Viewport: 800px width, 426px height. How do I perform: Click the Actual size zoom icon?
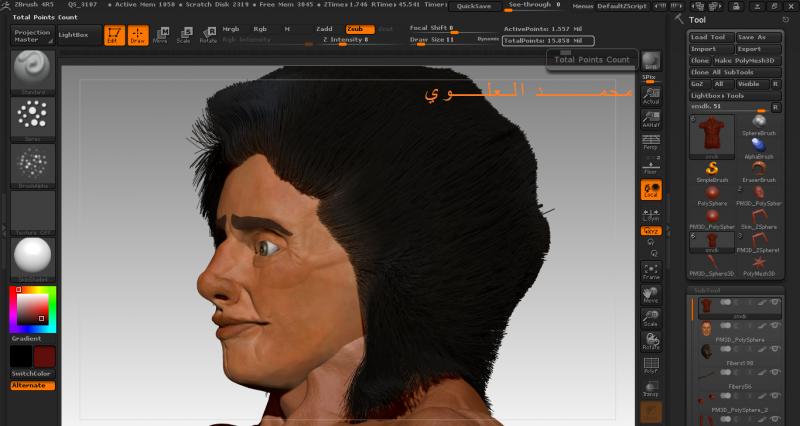(651, 95)
